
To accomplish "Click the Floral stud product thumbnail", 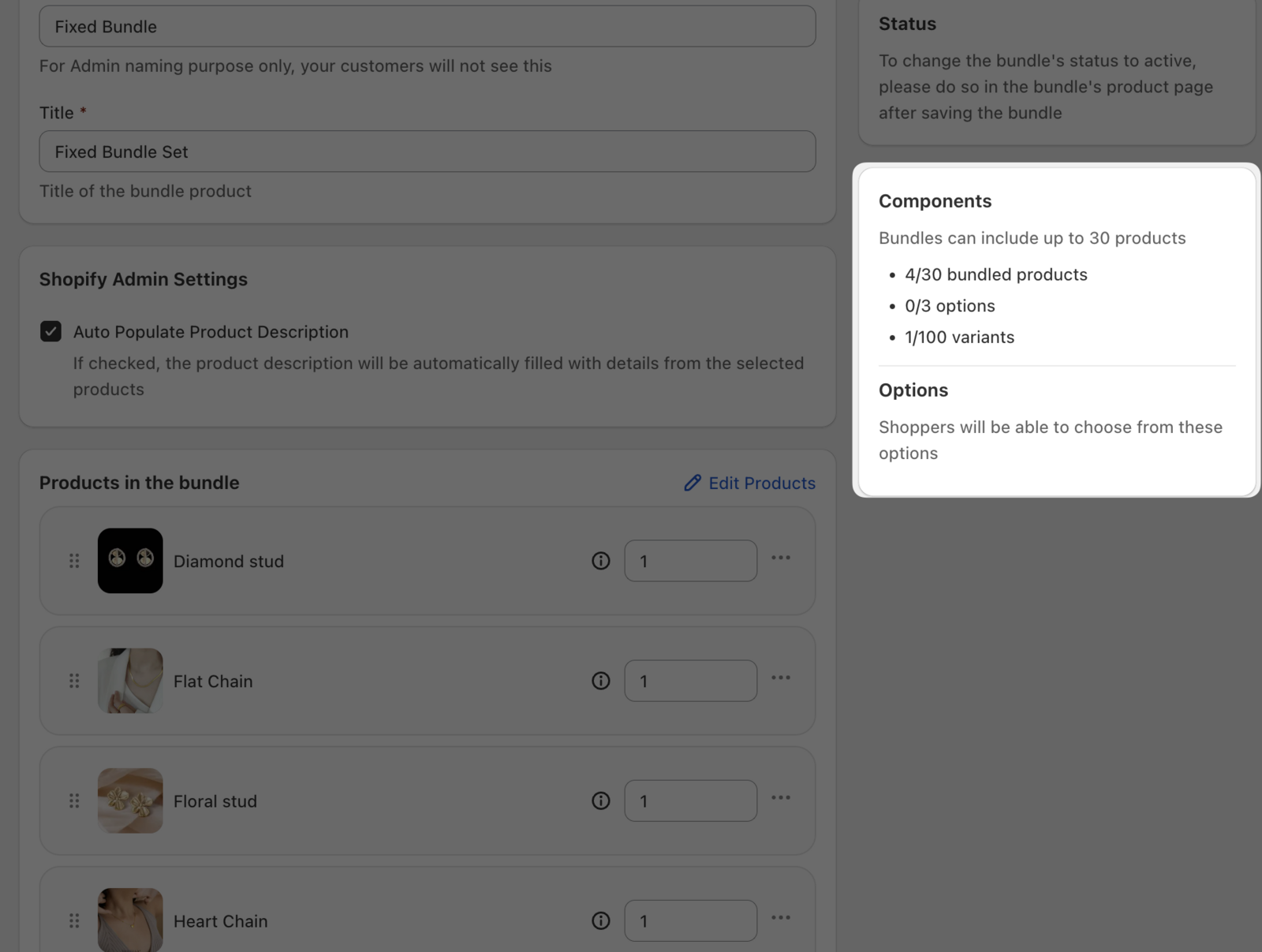I will click(130, 801).
